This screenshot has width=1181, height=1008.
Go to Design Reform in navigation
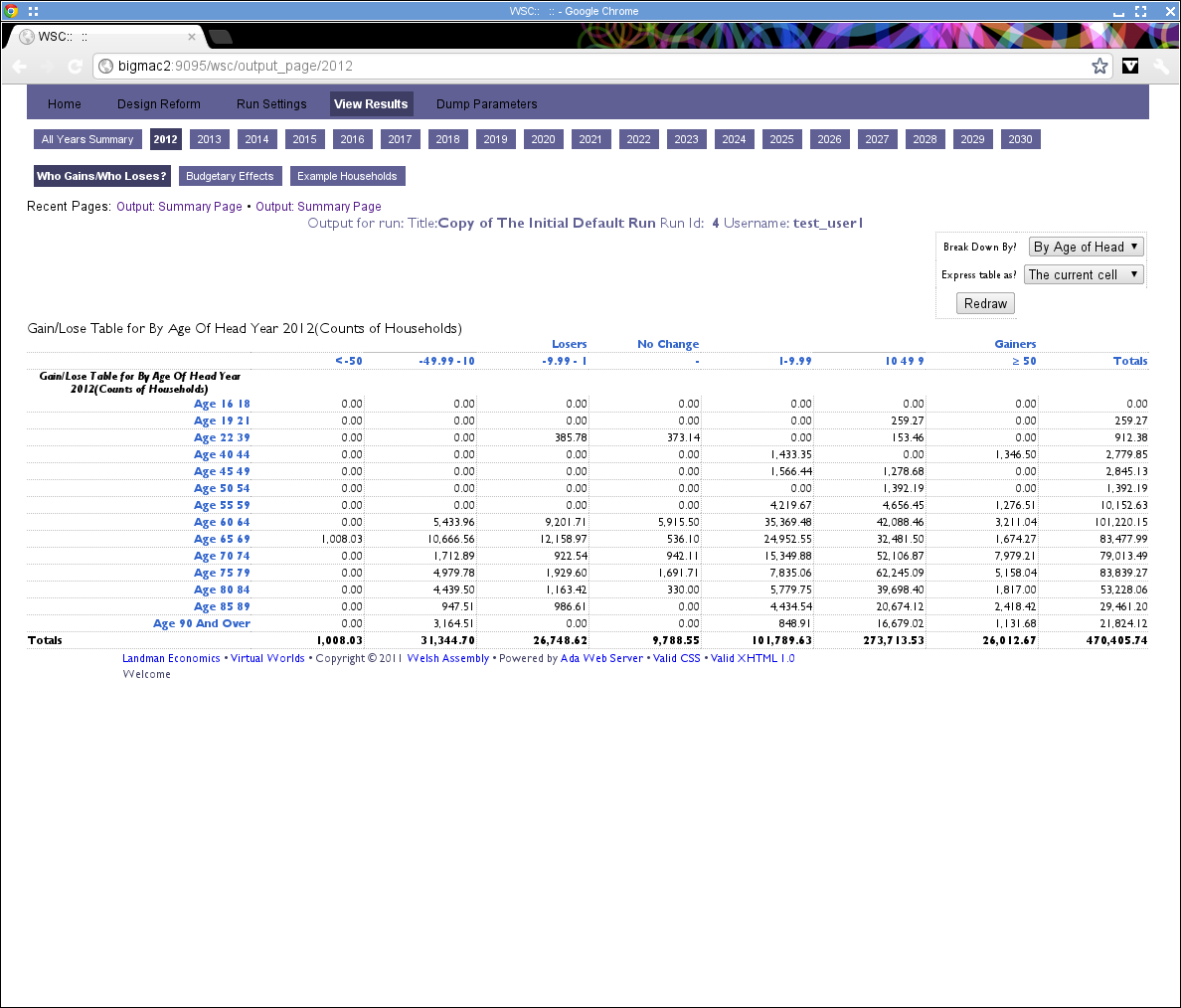159,104
